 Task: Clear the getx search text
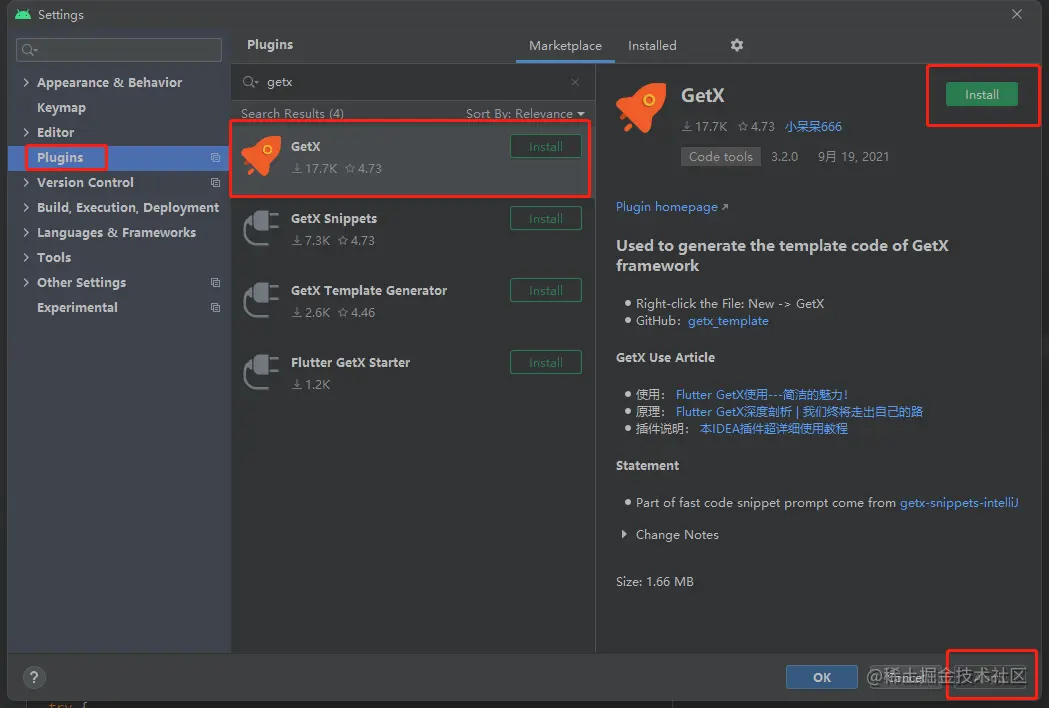(575, 82)
